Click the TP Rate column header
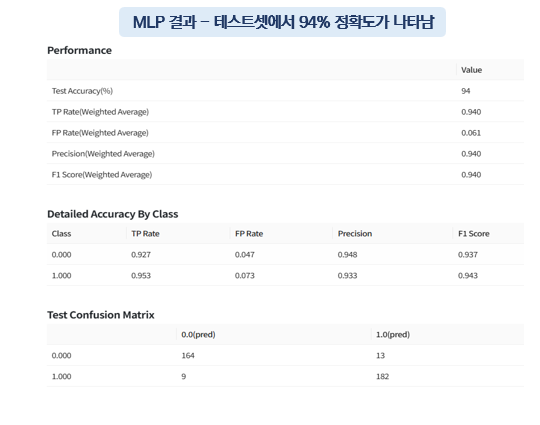The image size is (540, 425). (x=145, y=234)
